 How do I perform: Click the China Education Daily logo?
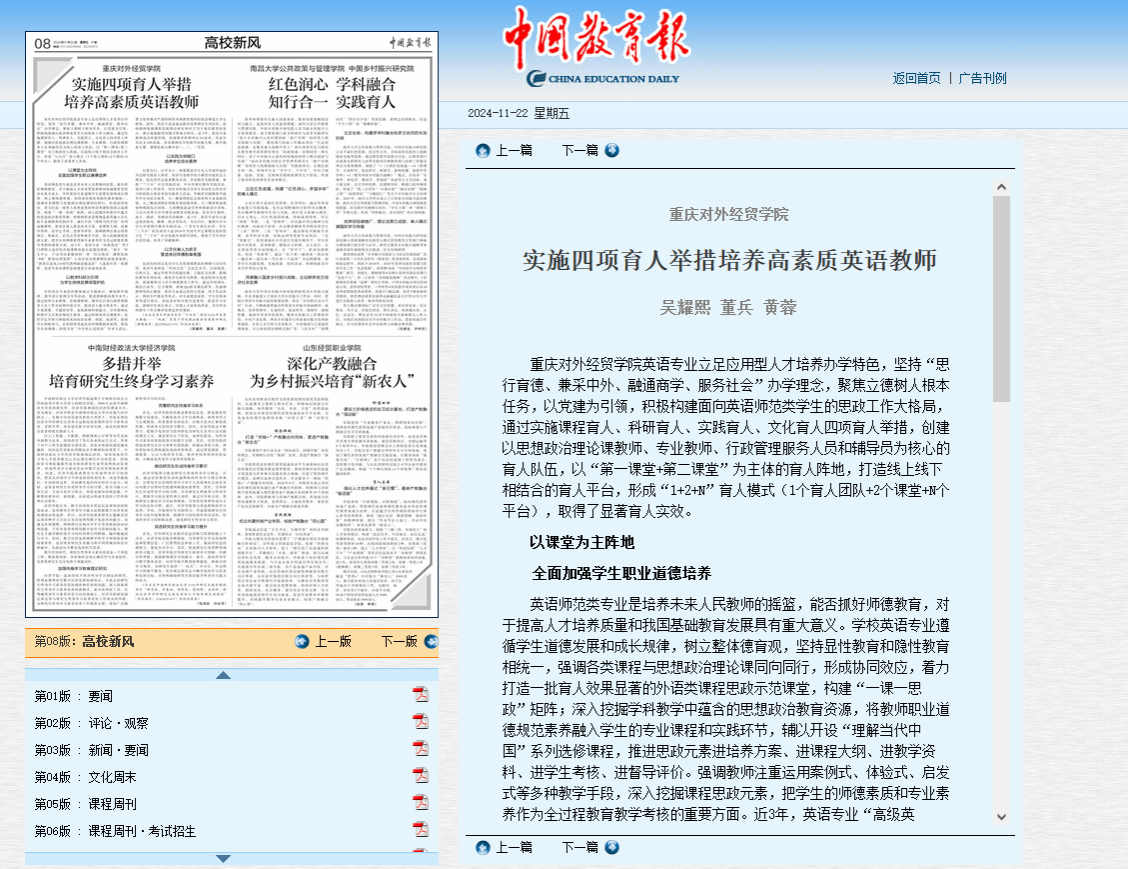click(596, 50)
